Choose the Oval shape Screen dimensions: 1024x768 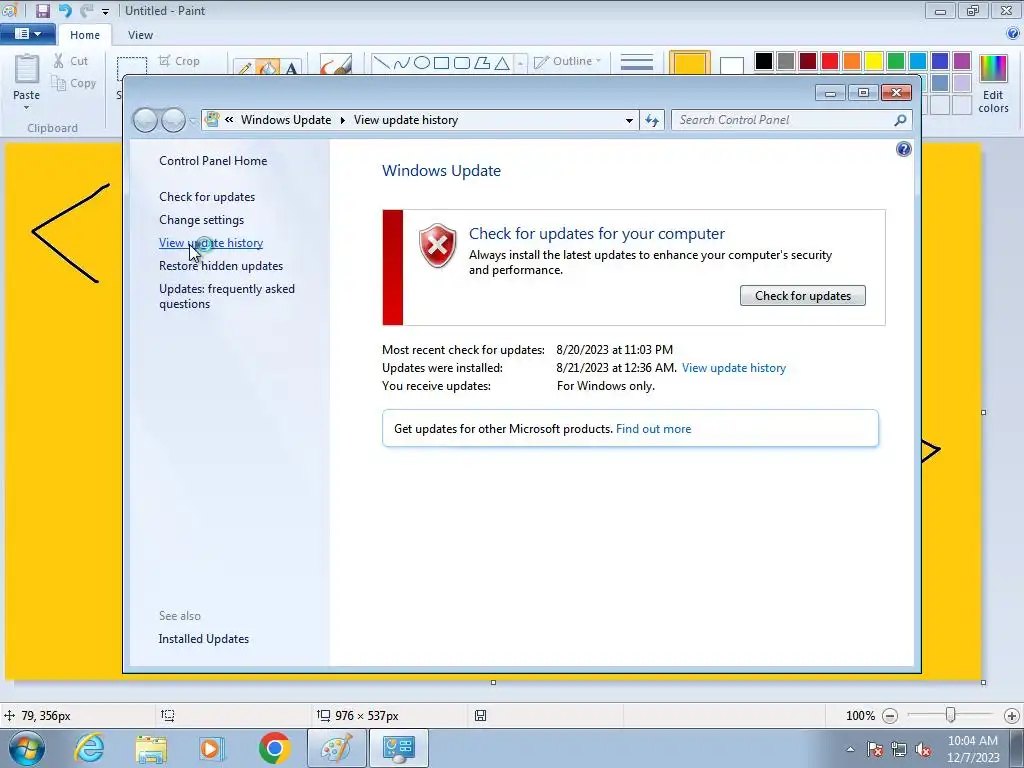tap(422, 63)
